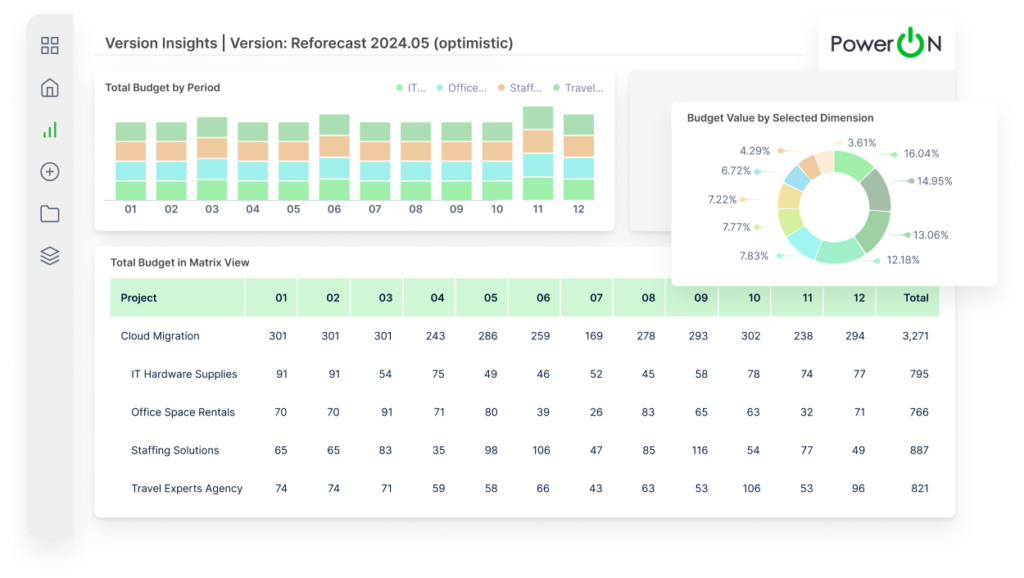Open the dashboard grid view in the sidebar
The width and height of the screenshot is (1024, 578).
tap(49, 45)
